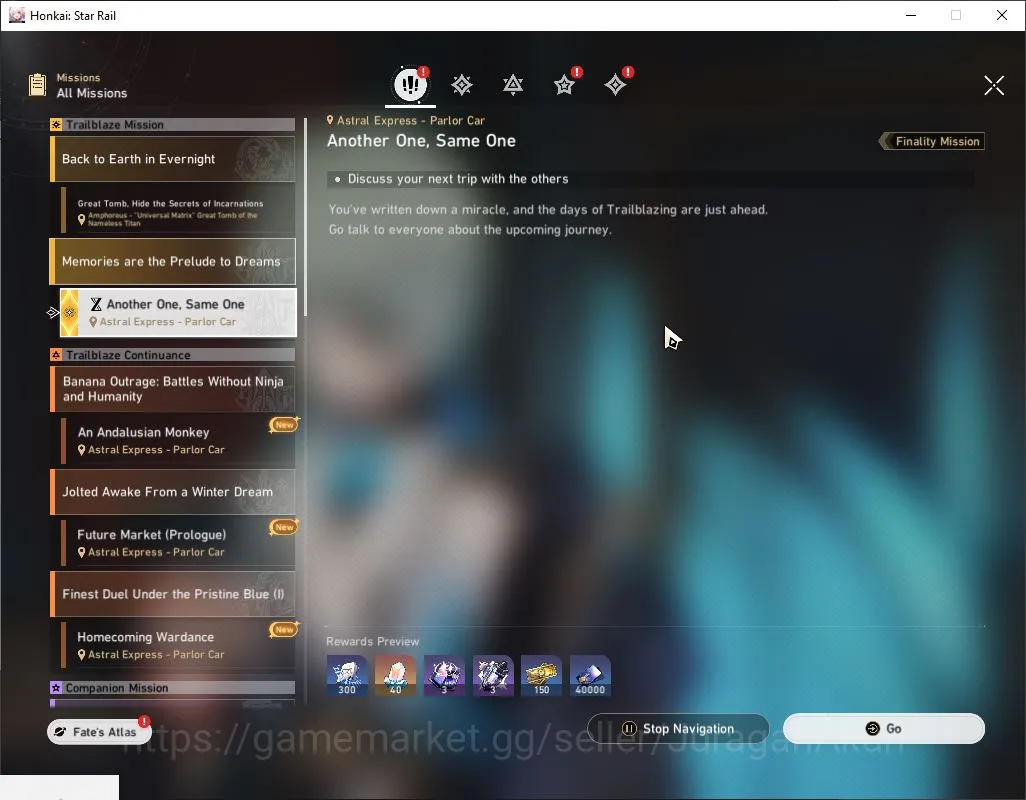
Task: Collapse the Jolted Awake From a Winter Dream group
Action: [173, 492]
